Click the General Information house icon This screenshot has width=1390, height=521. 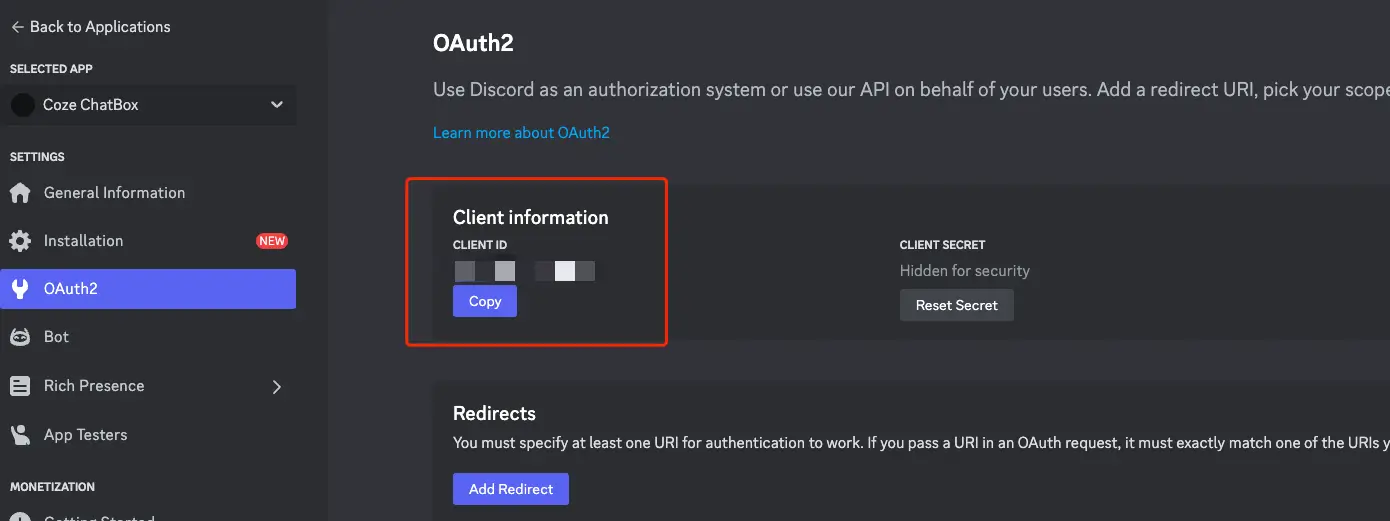tap(20, 193)
